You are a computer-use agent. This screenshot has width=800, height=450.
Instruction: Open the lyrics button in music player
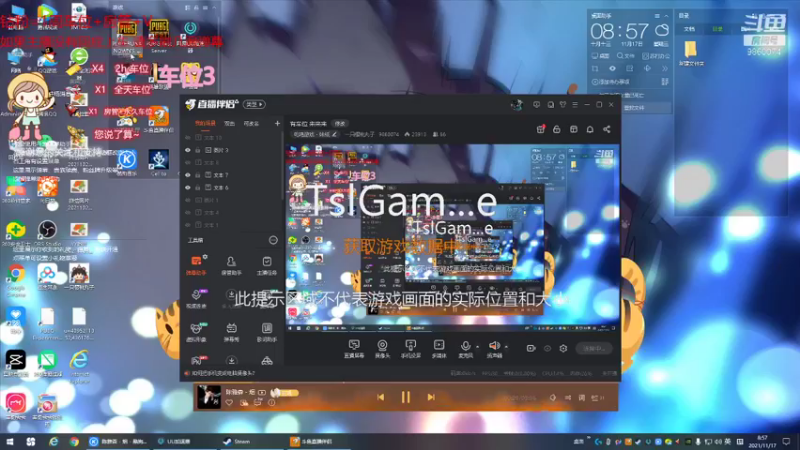[x=582, y=397]
